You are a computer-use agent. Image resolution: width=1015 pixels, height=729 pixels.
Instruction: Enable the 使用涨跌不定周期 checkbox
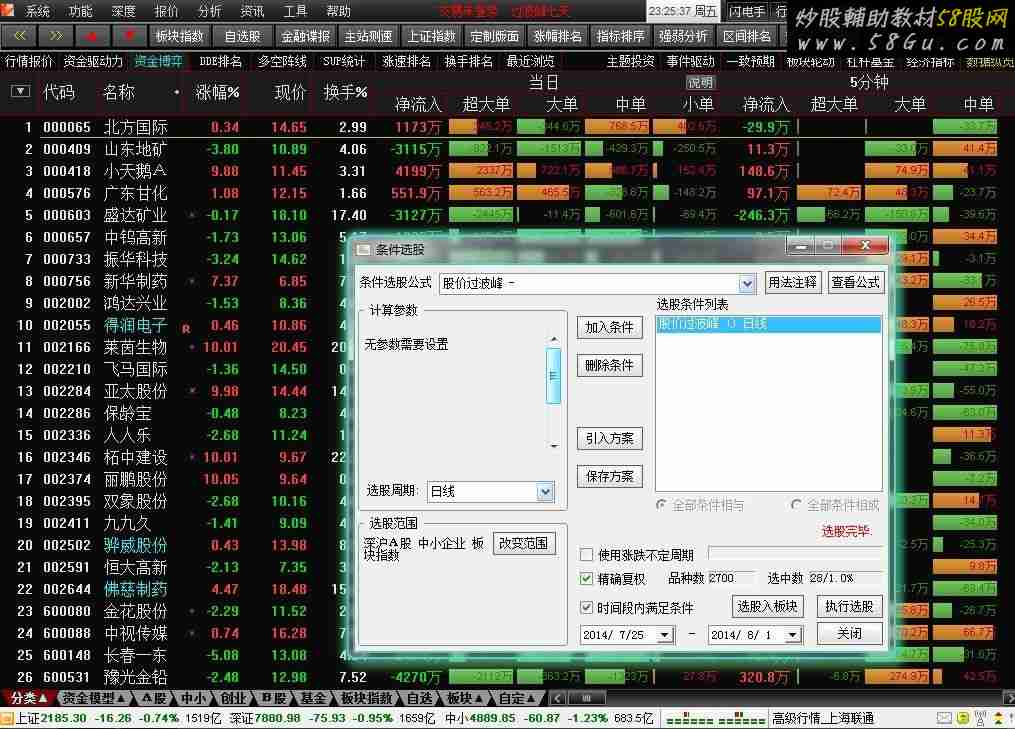[x=587, y=554]
